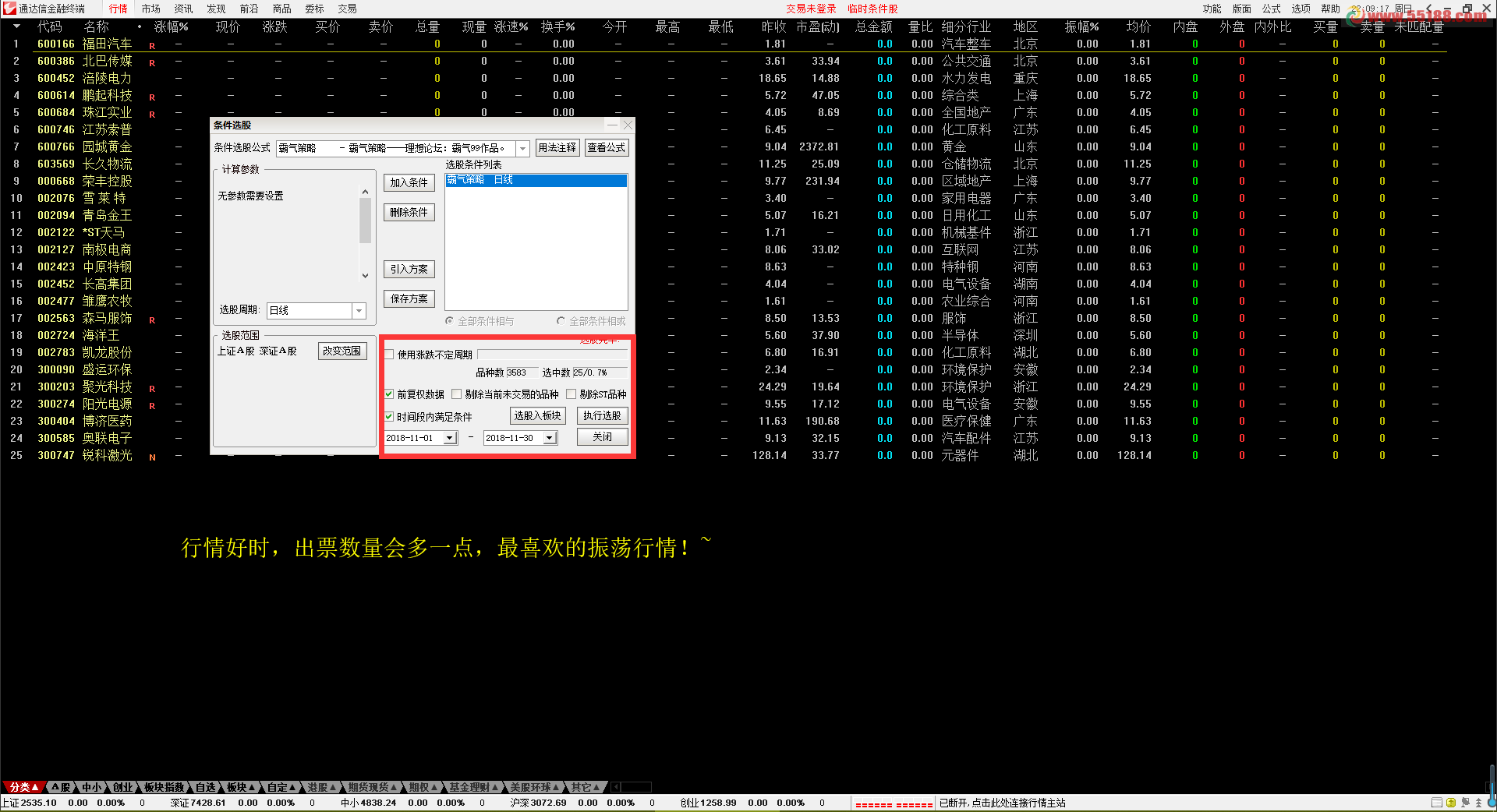Open the 选项 menu at top right

click(1301, 9)
